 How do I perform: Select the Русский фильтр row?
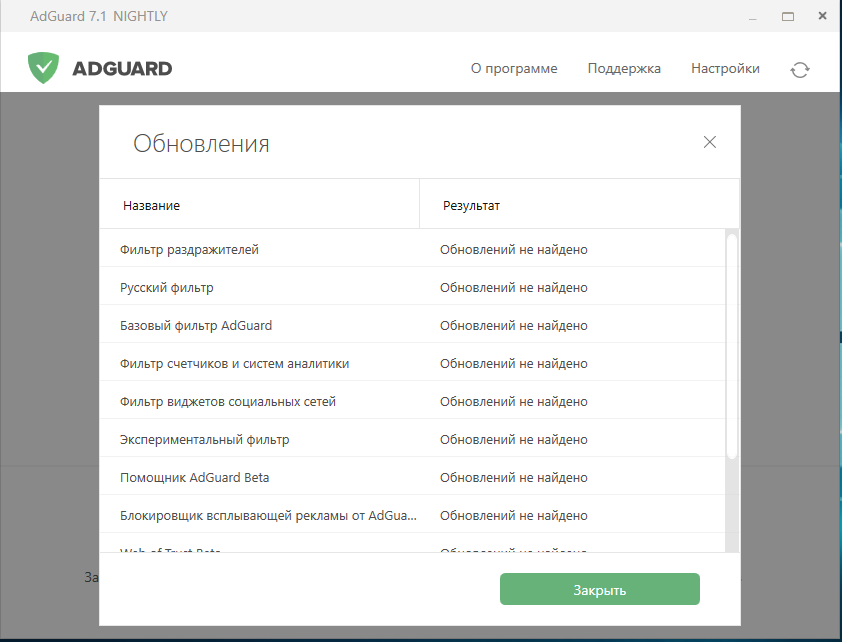point(412,287)
